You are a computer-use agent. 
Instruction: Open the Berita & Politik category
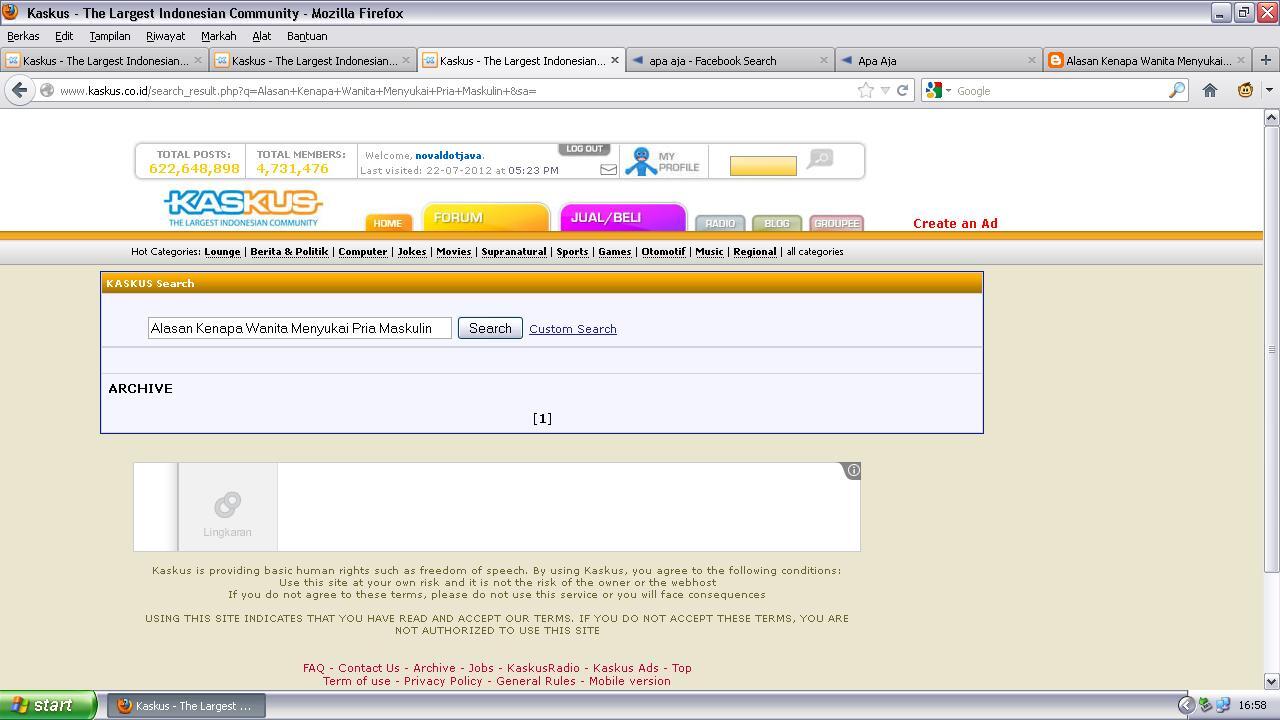289,252
